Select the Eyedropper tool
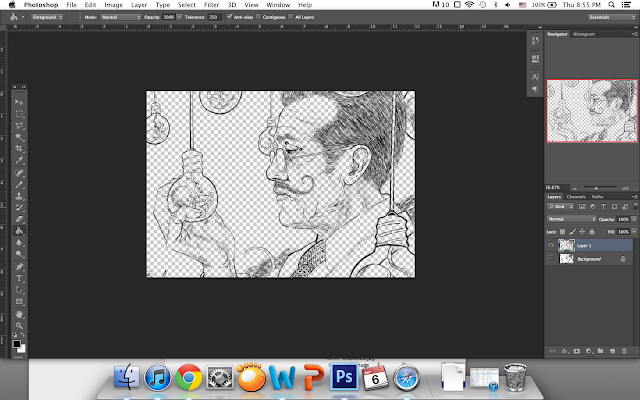Viewport: 640px width, 400px height. click(x=19, y=160)
